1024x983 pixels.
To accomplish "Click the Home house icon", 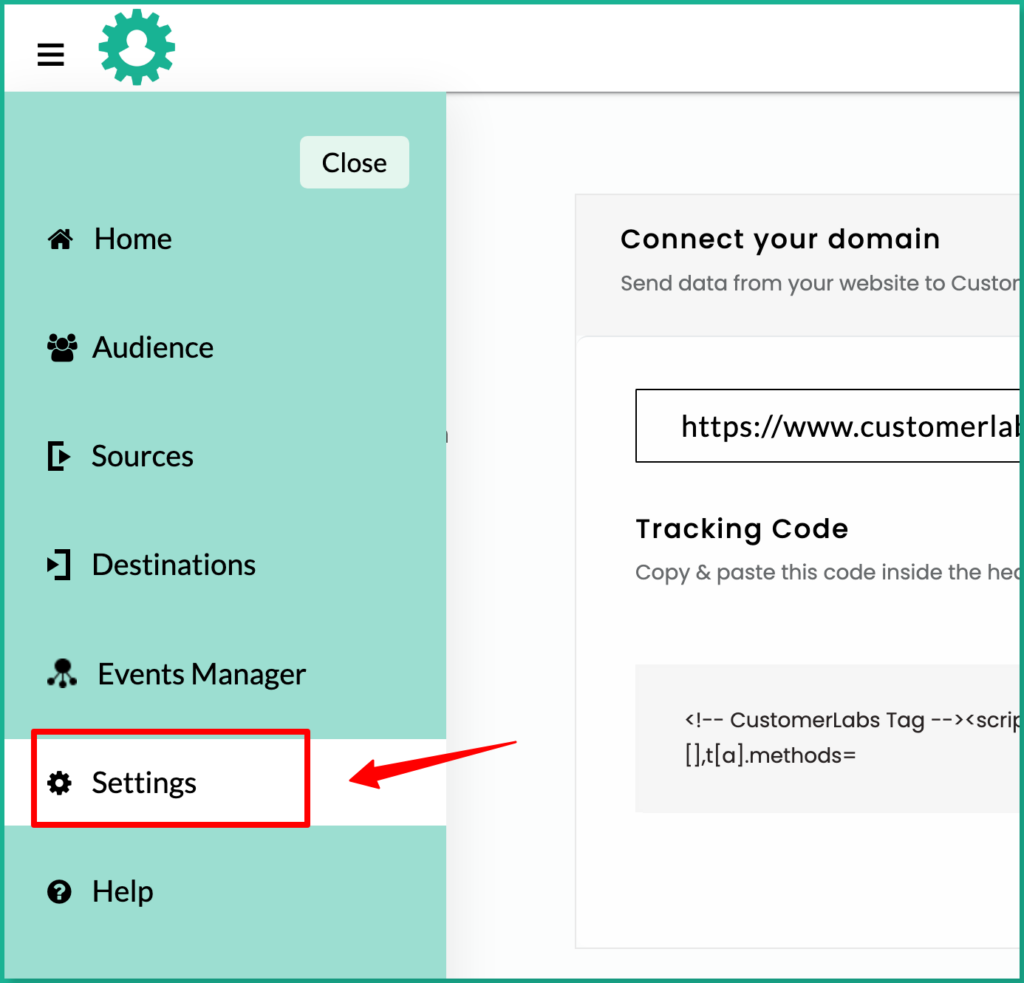I will pos(60,240).
